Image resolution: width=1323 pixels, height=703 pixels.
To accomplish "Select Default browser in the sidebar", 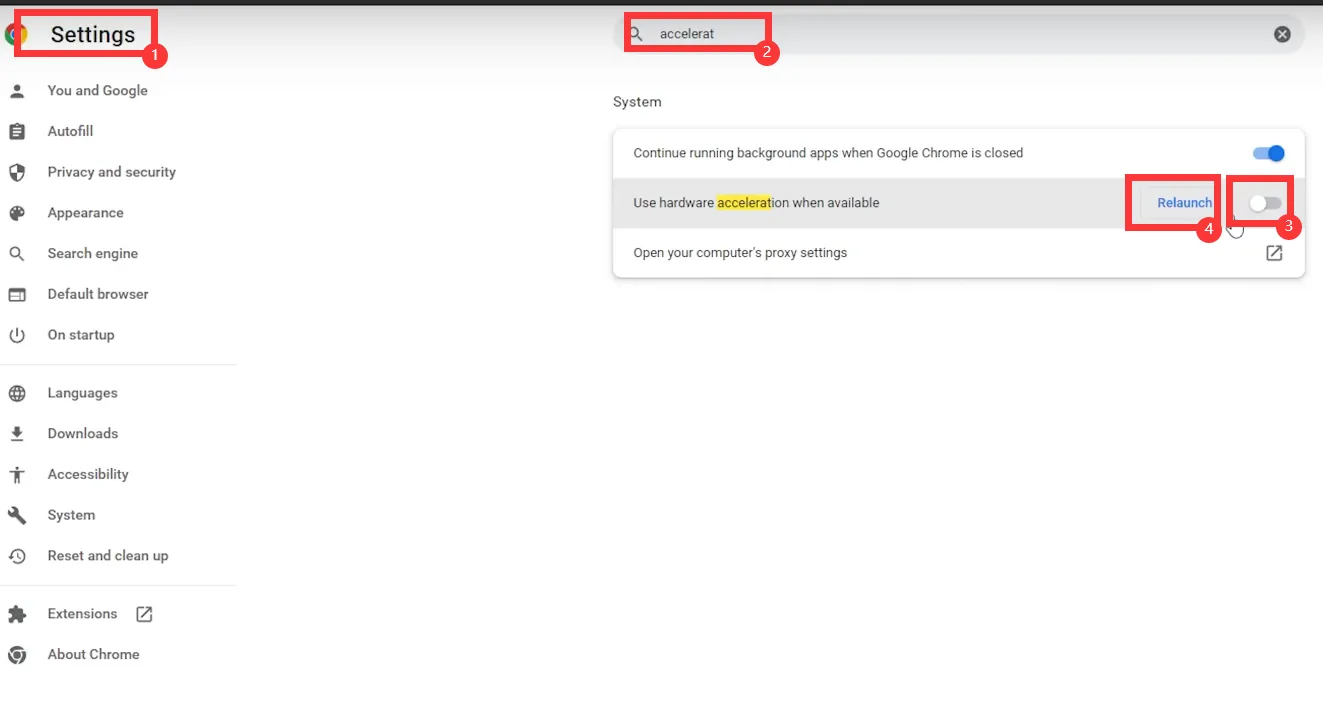I will [x=97, y=294].
